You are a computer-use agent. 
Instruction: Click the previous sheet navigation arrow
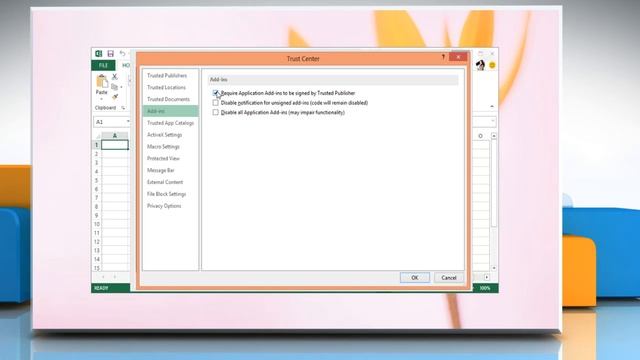click(x=103, y=277)
